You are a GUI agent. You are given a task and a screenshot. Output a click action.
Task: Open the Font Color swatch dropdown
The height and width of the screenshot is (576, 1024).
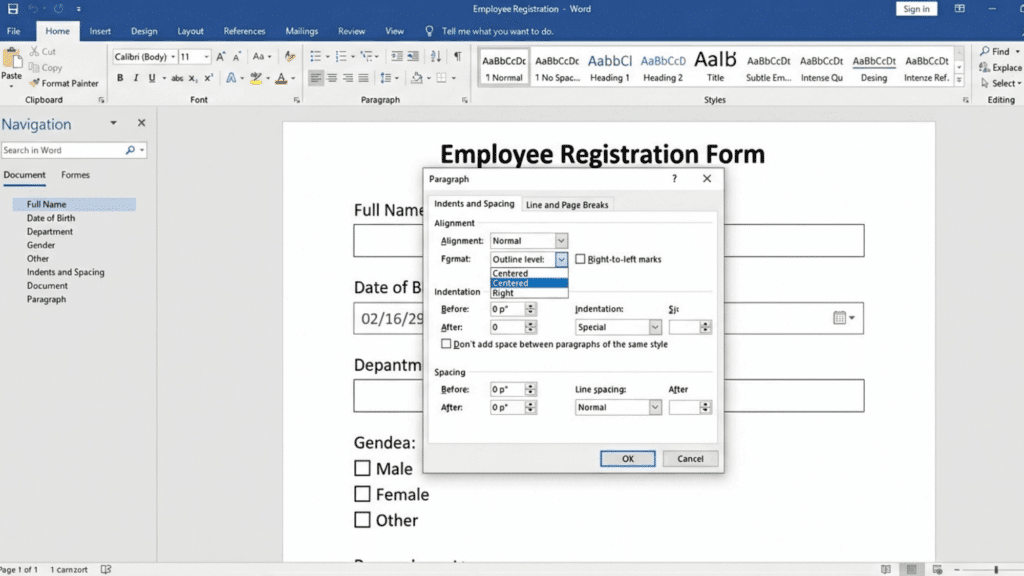click(290, 77)
